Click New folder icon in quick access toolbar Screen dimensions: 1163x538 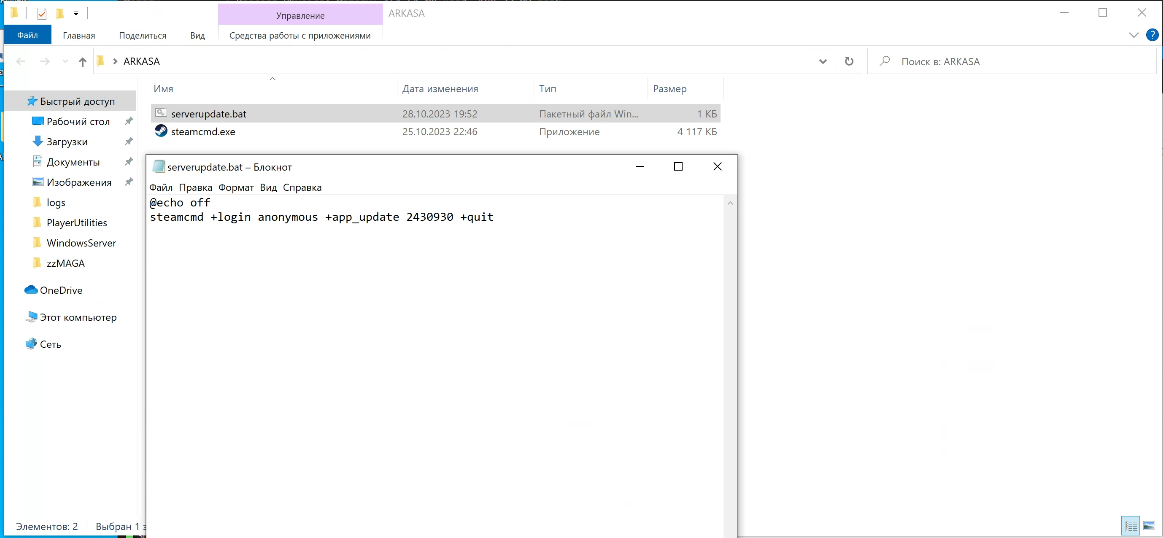point(61,13)
